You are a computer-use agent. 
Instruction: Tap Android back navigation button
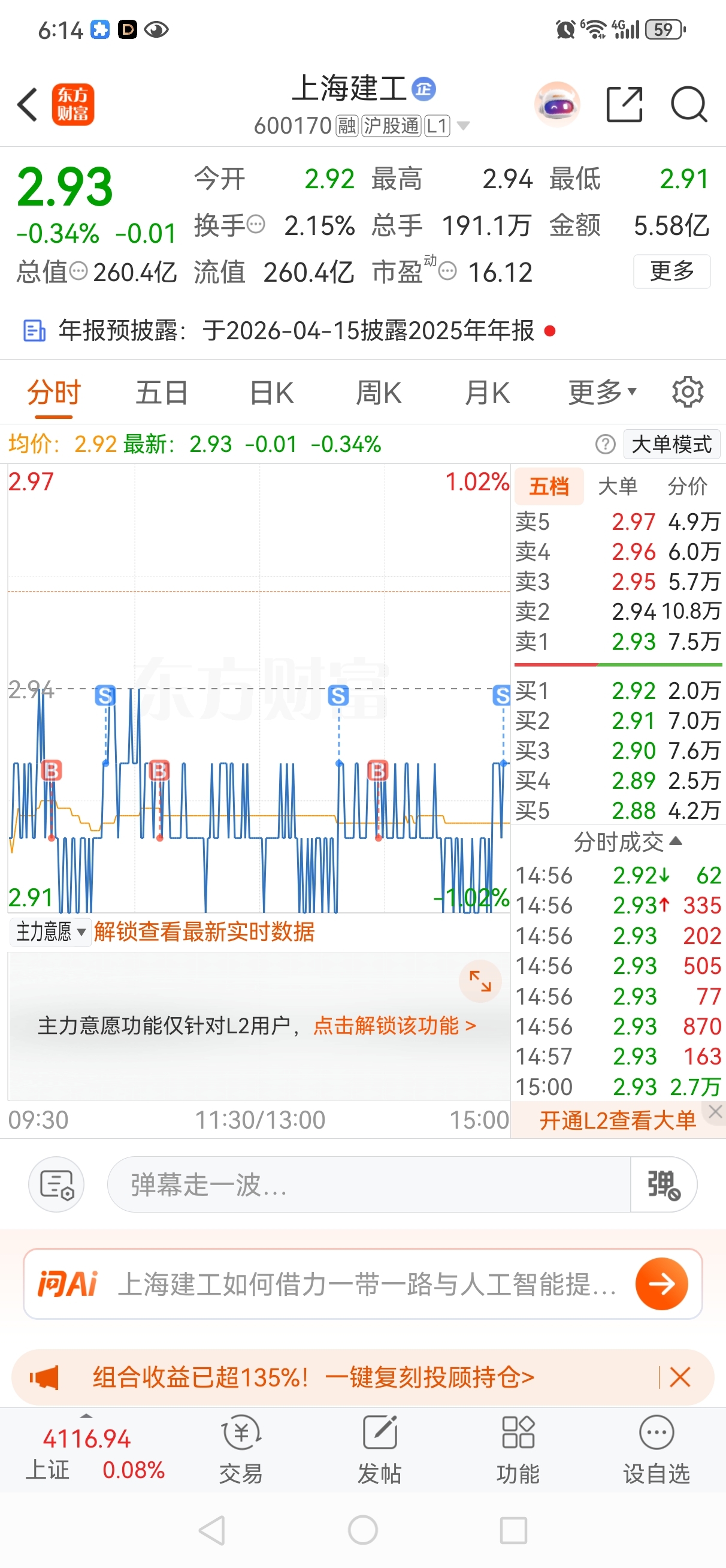point(213,1530)
